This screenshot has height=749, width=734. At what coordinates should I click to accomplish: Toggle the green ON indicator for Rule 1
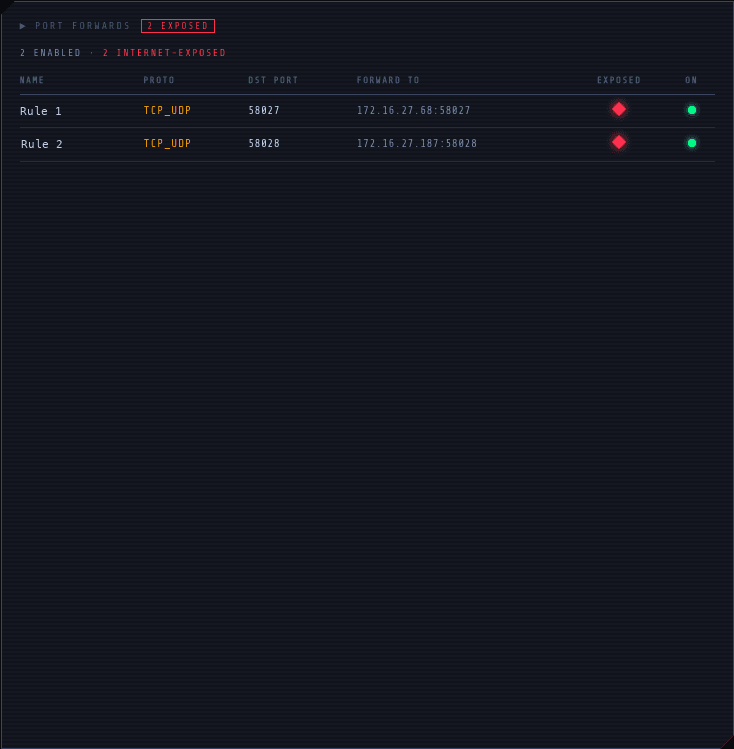[x=691, y=110]
